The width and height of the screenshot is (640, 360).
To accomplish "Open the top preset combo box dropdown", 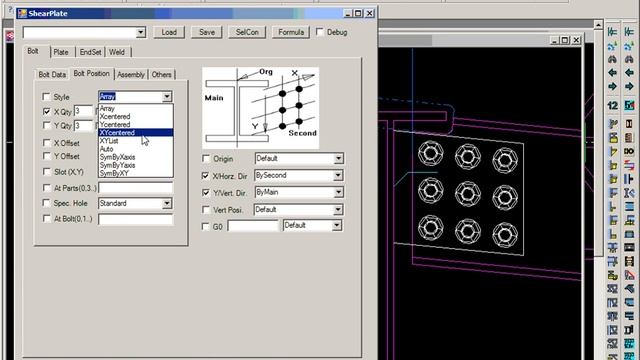I will [x=140, y=32].
